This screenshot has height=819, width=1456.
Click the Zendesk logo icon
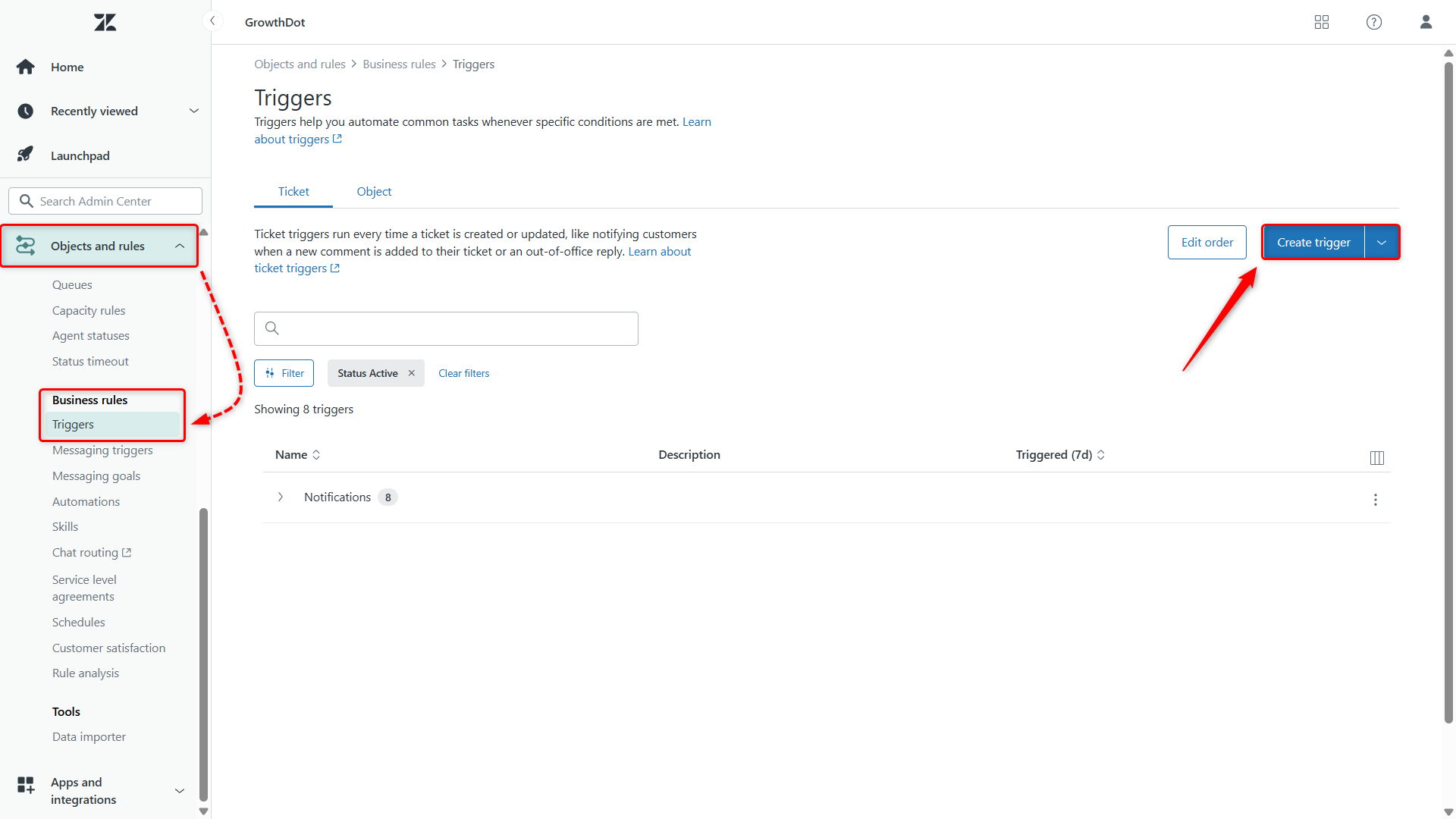105,22
